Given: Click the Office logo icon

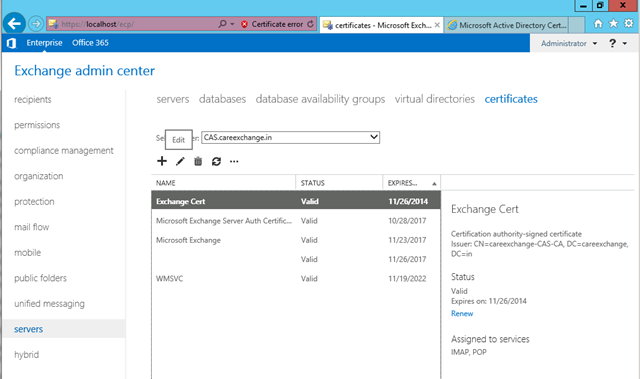Looking at the screenshot, I should [11, 43].
